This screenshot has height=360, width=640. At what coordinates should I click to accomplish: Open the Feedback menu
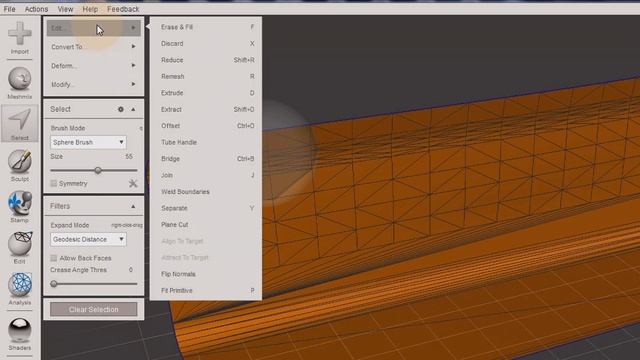click(x=123, y=9)
